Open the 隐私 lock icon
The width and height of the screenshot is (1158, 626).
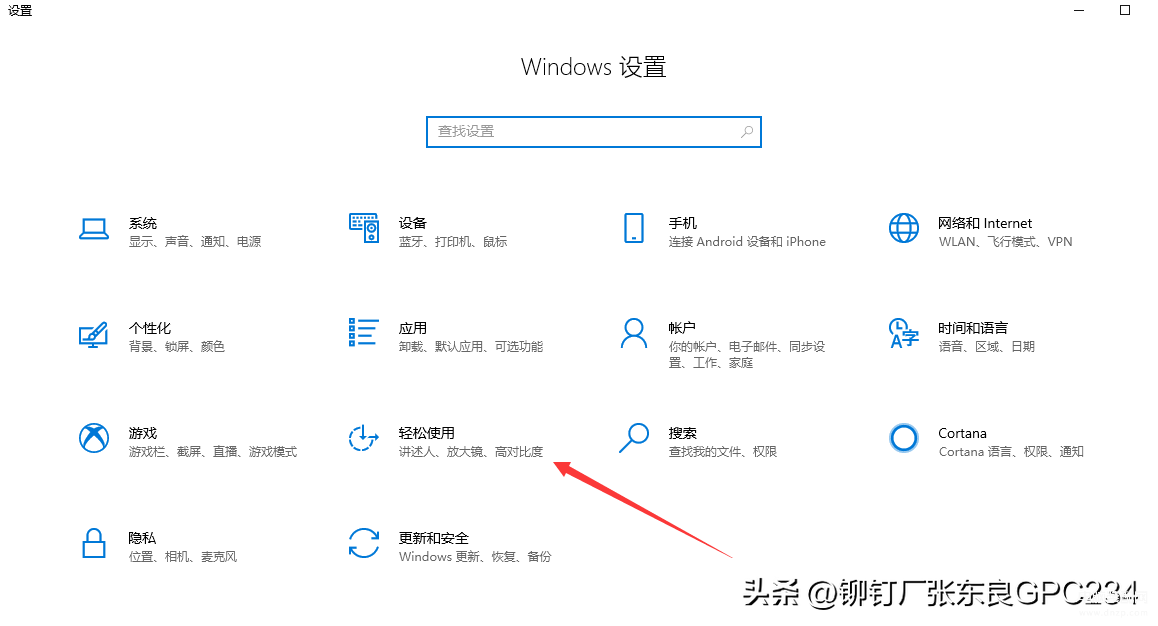click(94, 543)
